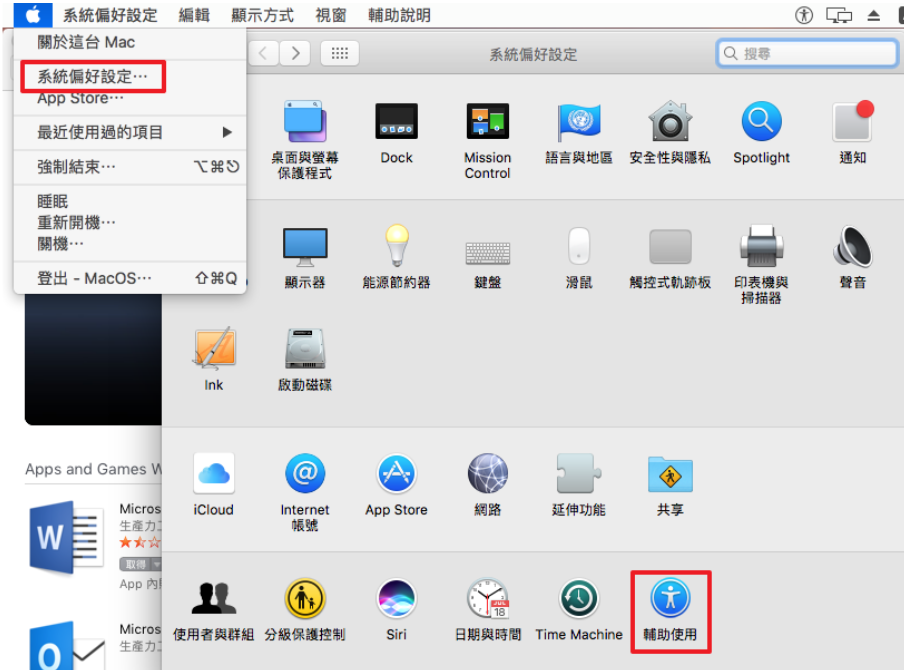
Task: Open Energy Saver (能源節約器) pane
Action: pyautogui.click(x=397, y=257)
